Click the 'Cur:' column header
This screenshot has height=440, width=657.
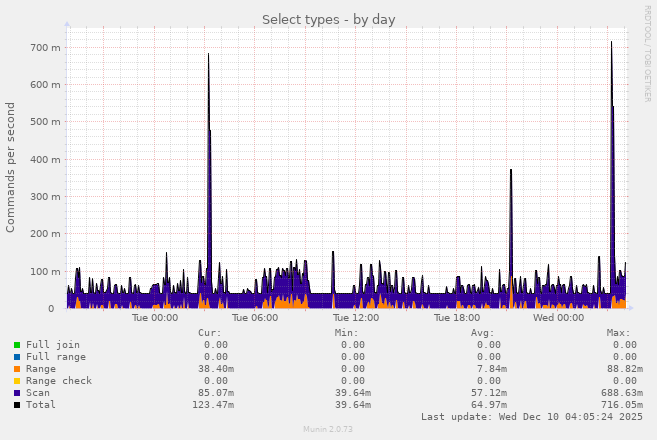click(210, 332)
